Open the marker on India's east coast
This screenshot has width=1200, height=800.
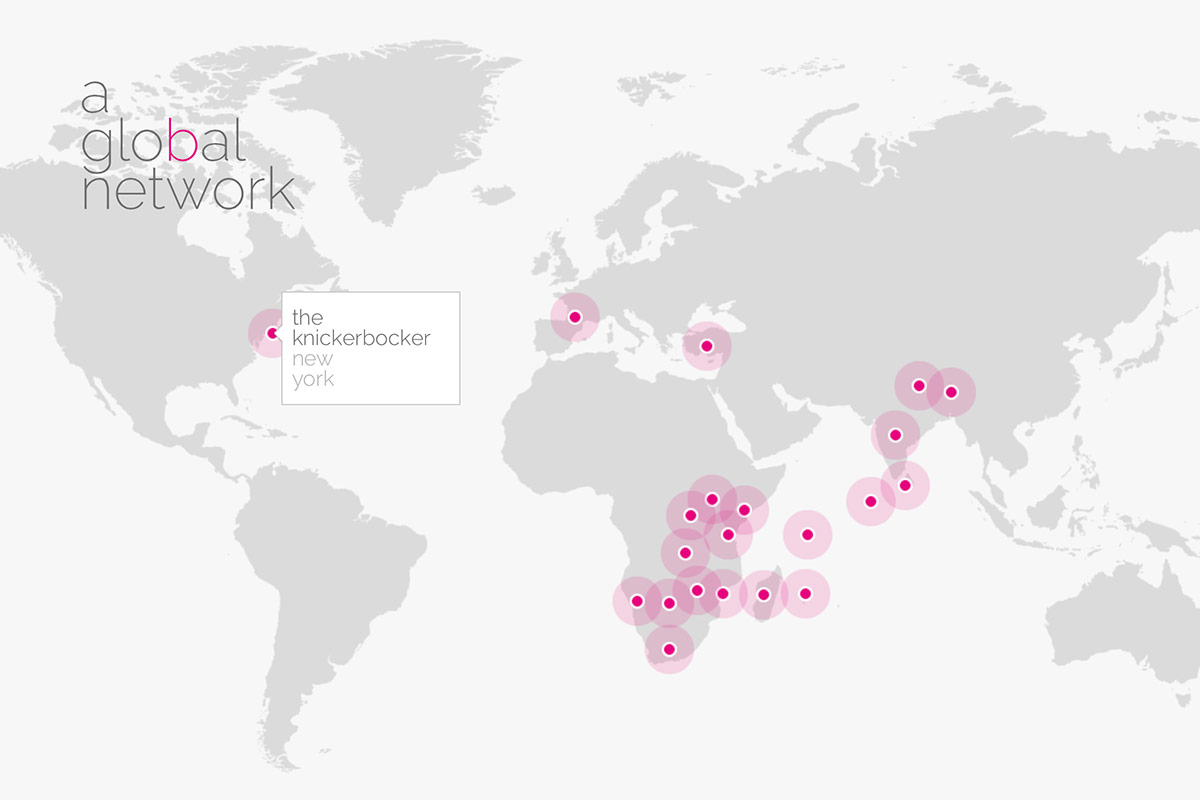point(895,435)
